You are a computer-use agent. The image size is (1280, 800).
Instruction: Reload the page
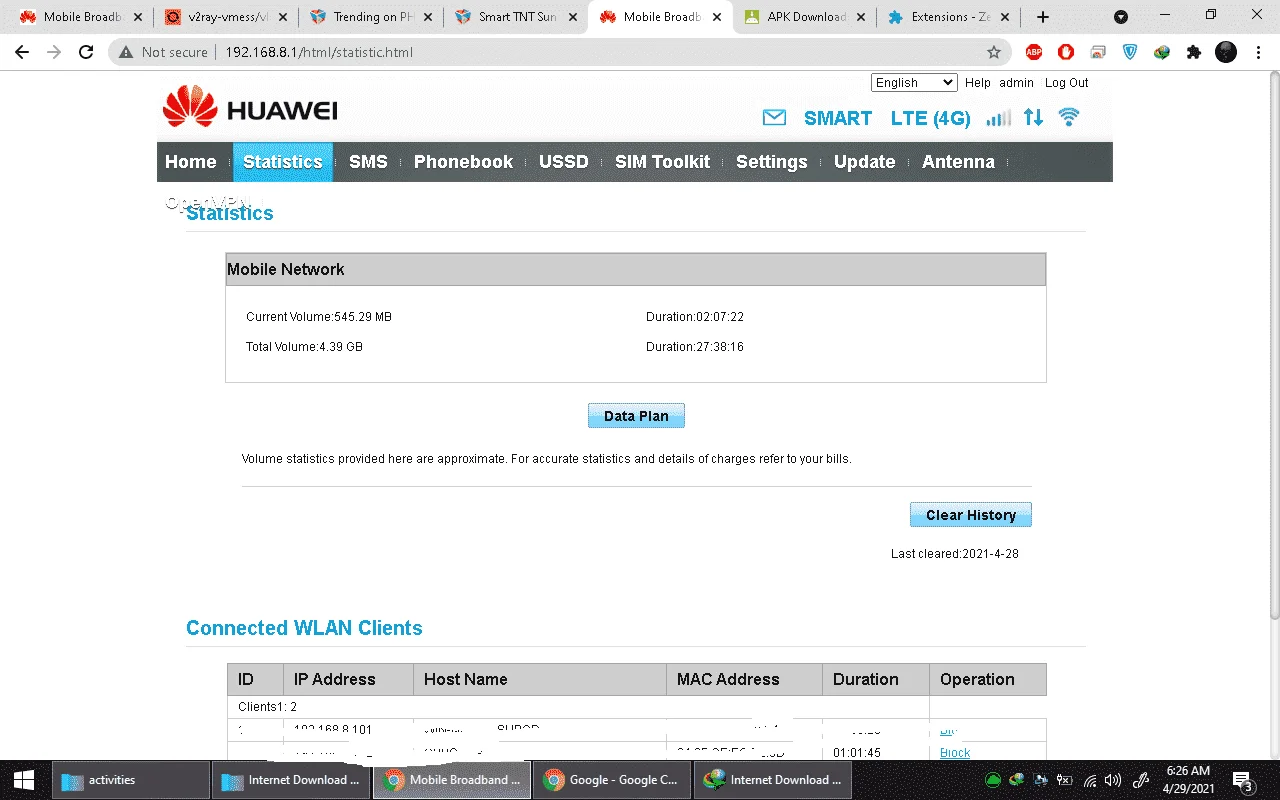86,52
